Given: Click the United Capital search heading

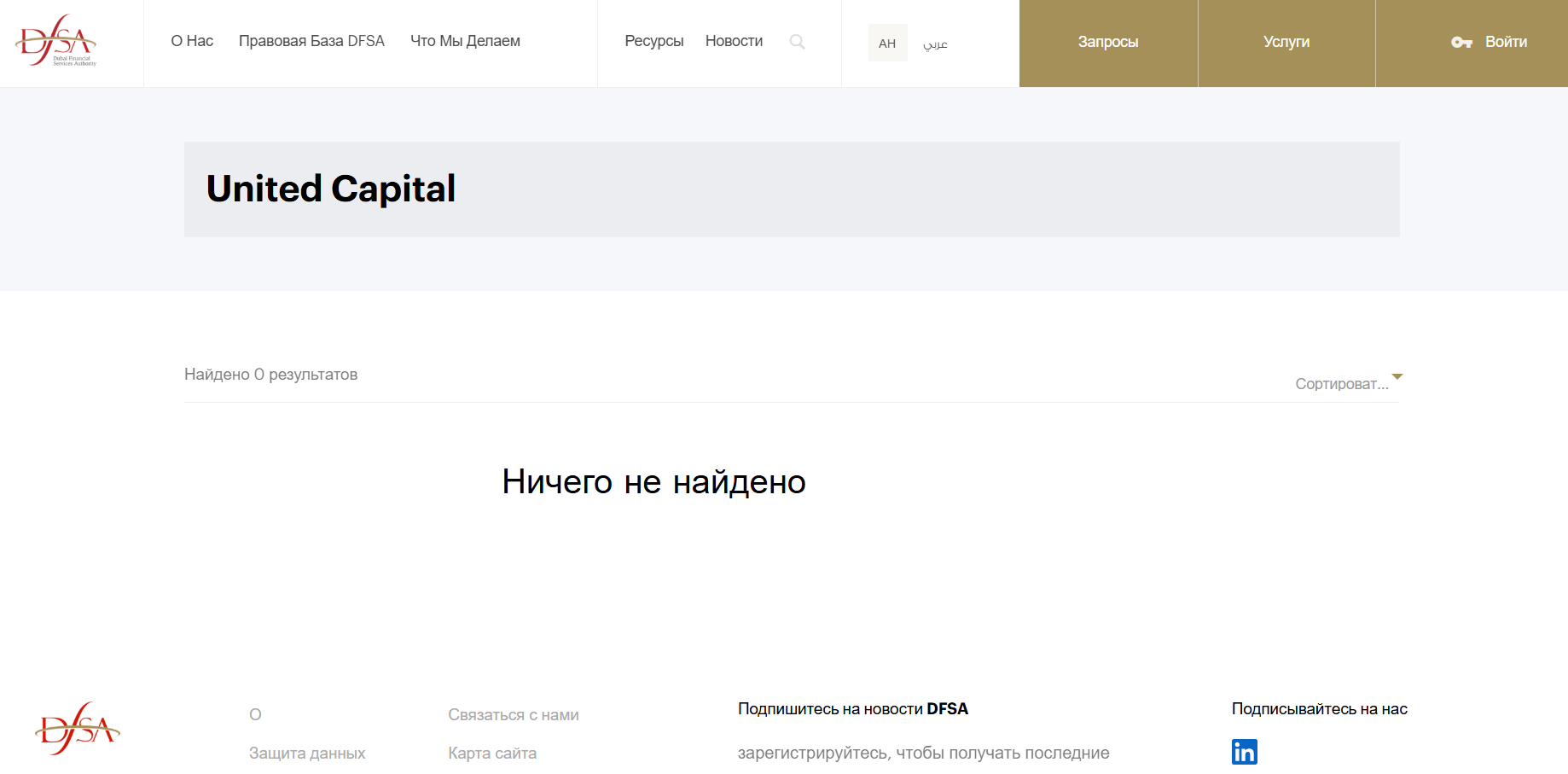Looking at the screenshot, I should pos(331,189).
